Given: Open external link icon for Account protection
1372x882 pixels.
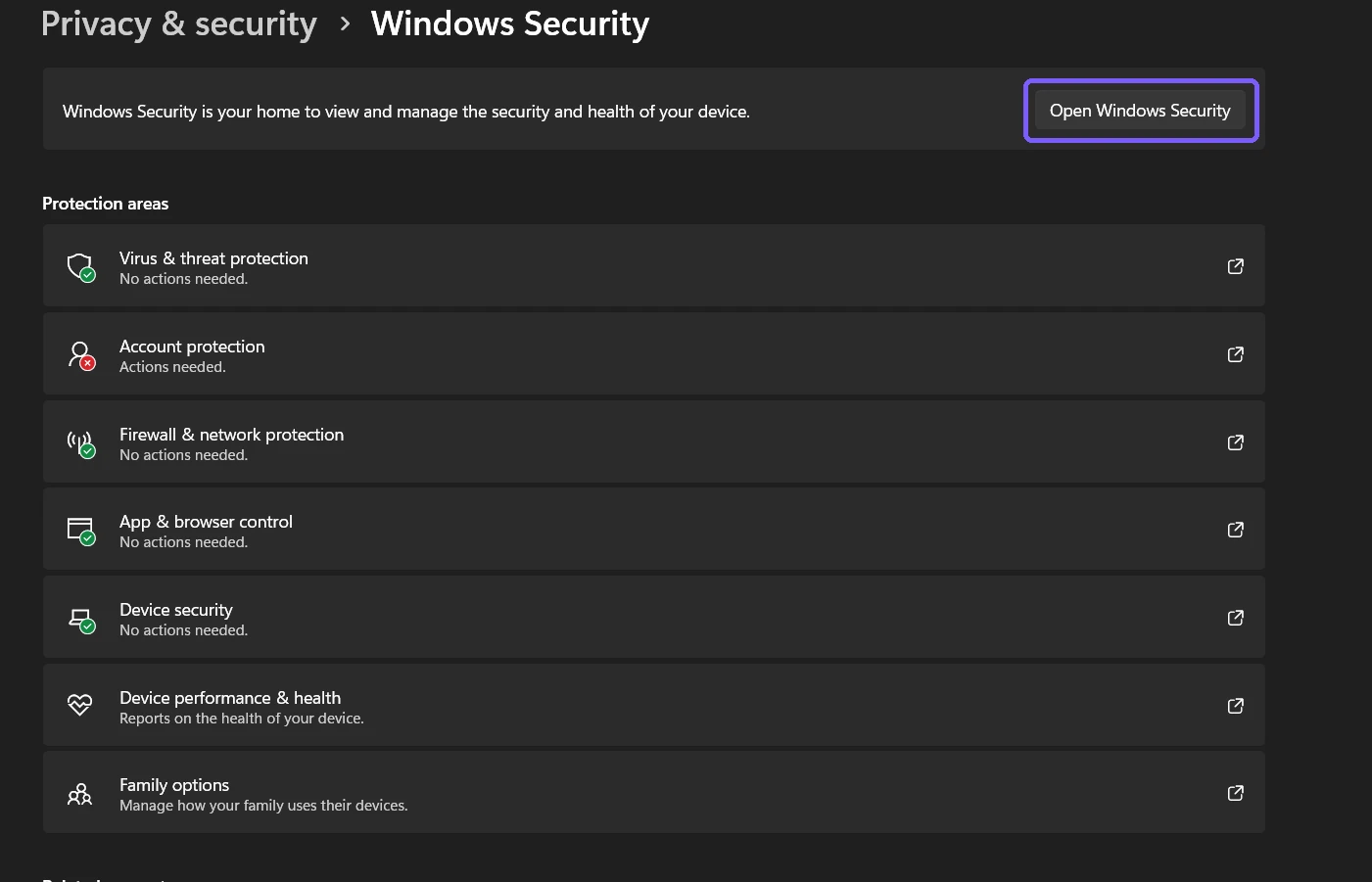Looking at the screenshot, I should click(1236, 354).
